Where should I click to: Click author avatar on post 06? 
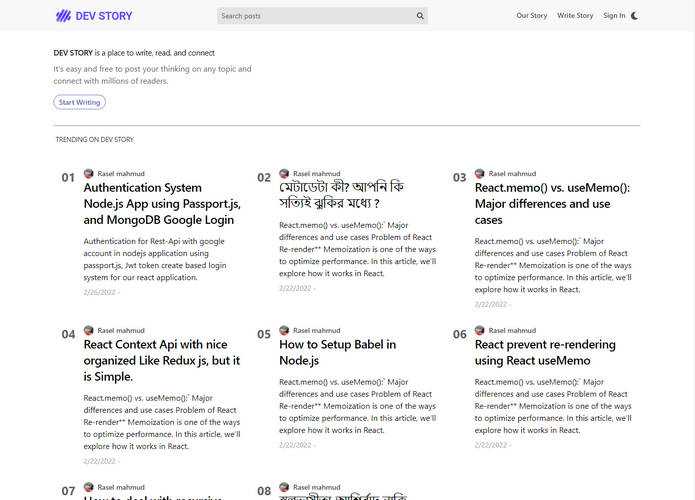(x=480, y=330)
